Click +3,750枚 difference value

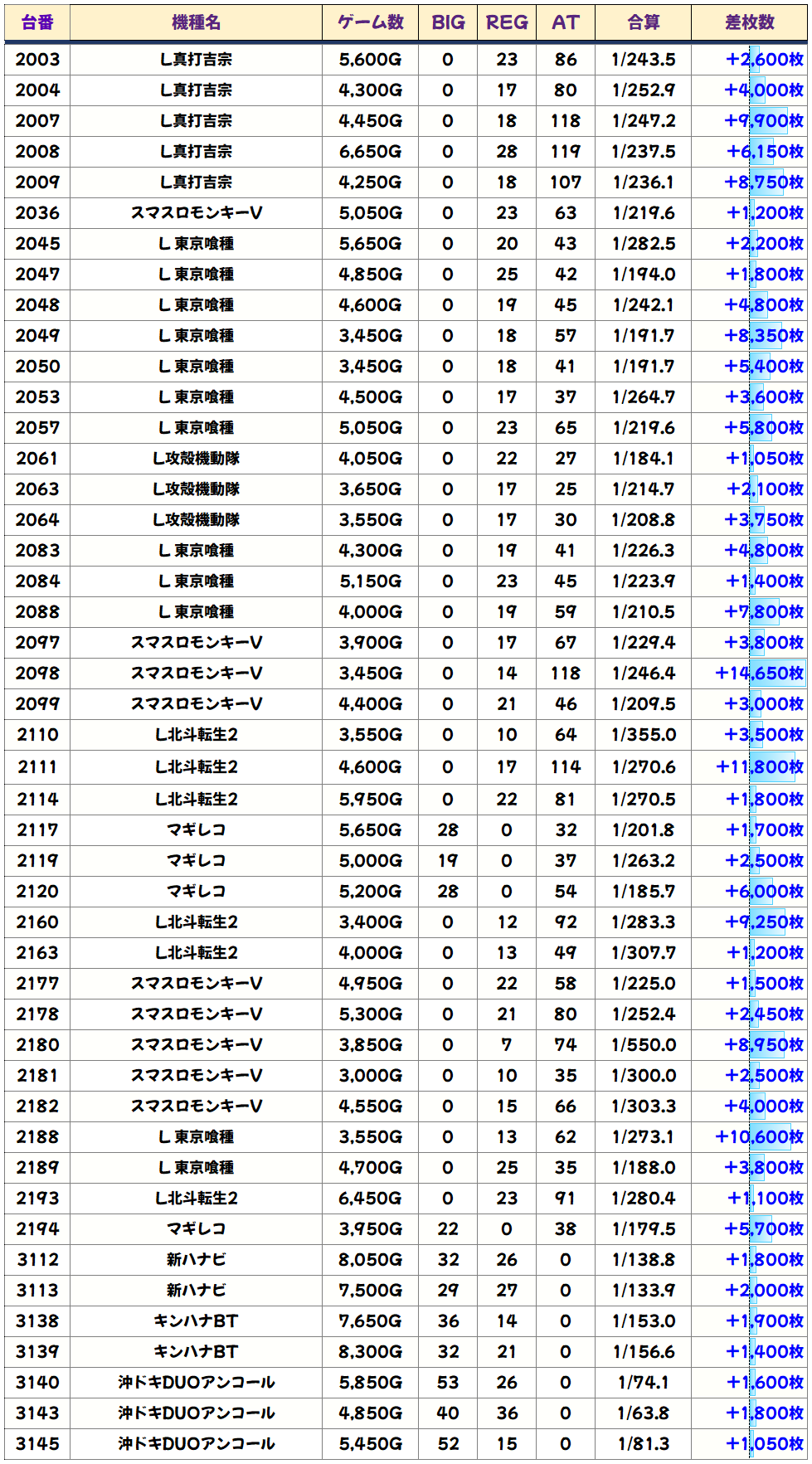[x=764, y=520]
